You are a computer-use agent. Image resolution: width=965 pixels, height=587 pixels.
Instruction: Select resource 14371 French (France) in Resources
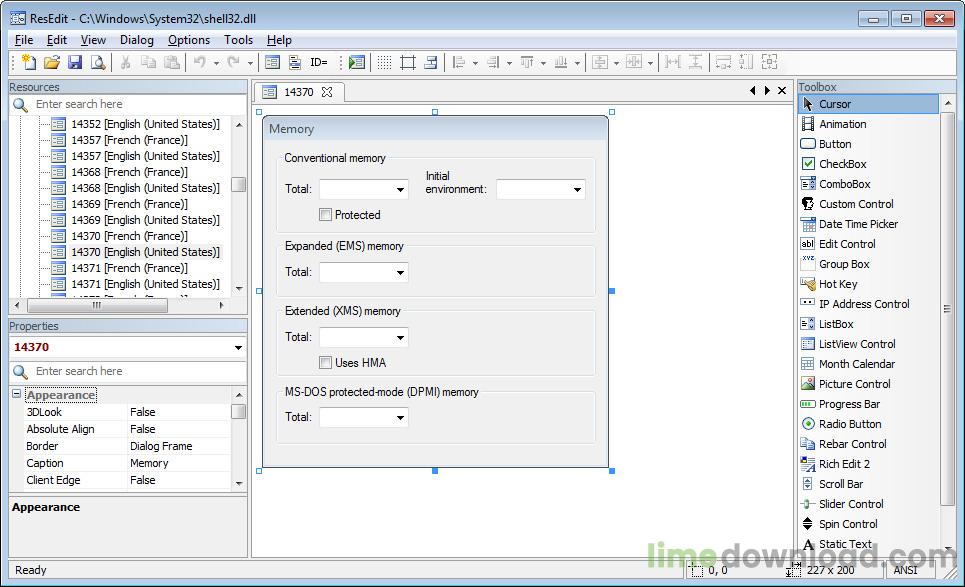[x=131, y=268]
